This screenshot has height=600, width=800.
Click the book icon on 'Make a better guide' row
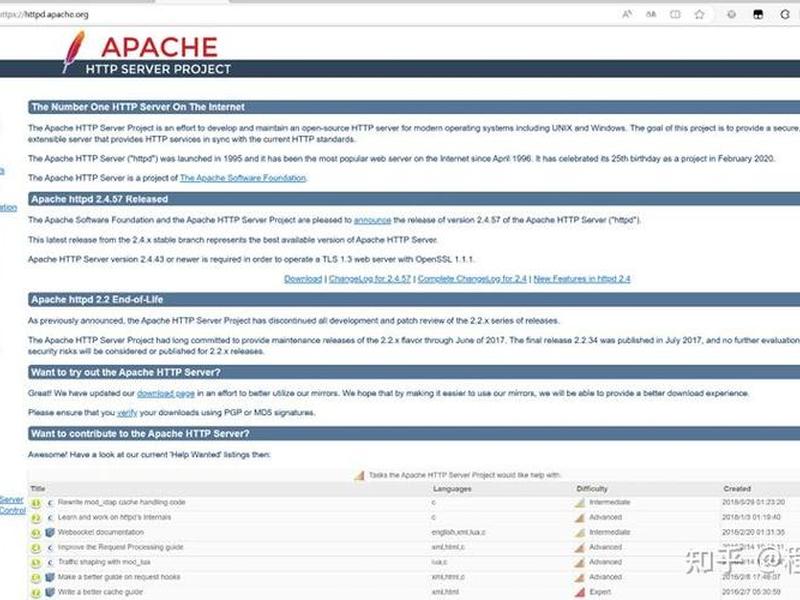50,578
